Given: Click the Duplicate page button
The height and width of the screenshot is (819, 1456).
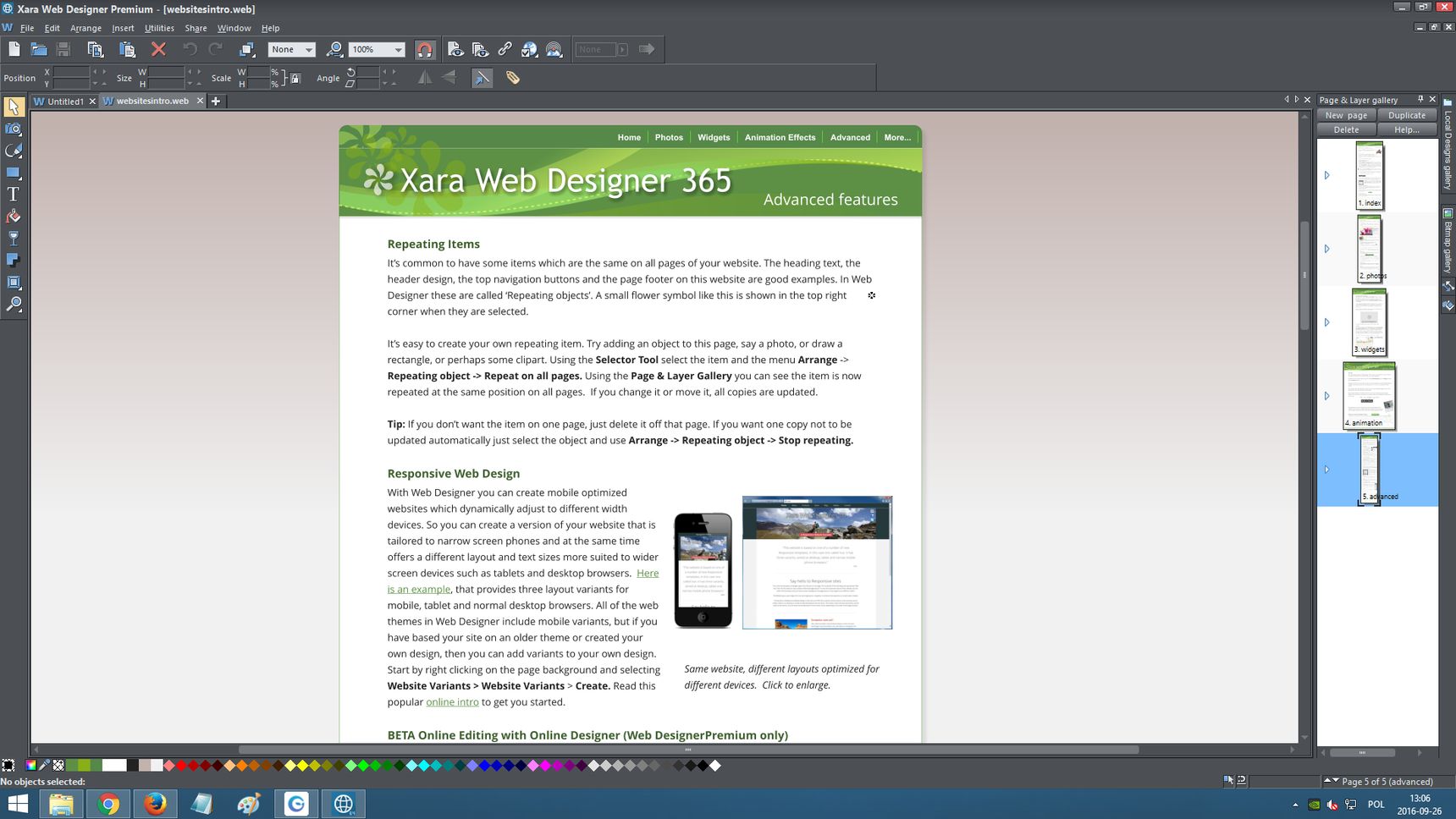Looking at the screenshot, I should click(x=1407, y=115).
